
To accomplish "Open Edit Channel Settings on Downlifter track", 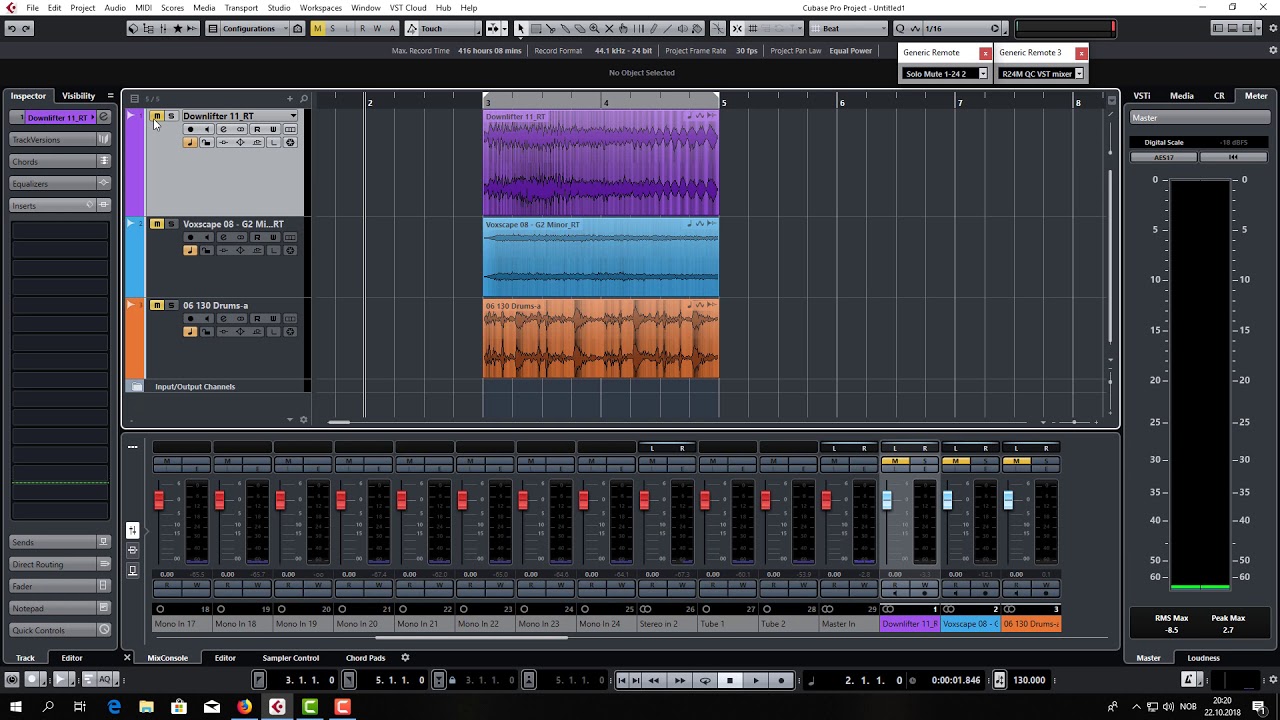I will [x=223, y=129].
